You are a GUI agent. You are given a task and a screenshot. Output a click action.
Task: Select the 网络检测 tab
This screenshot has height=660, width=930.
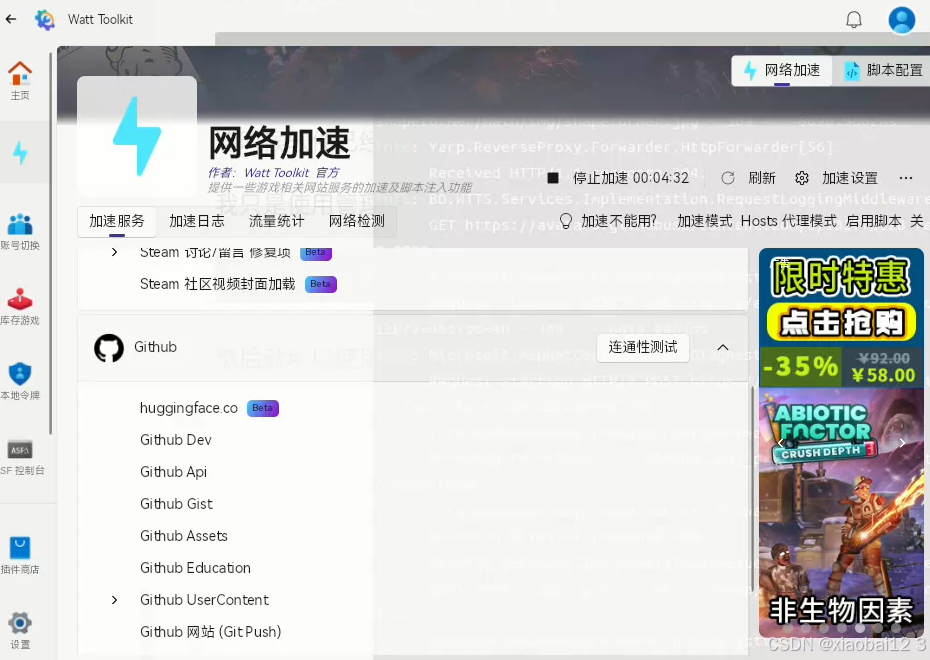click(356, 221)
